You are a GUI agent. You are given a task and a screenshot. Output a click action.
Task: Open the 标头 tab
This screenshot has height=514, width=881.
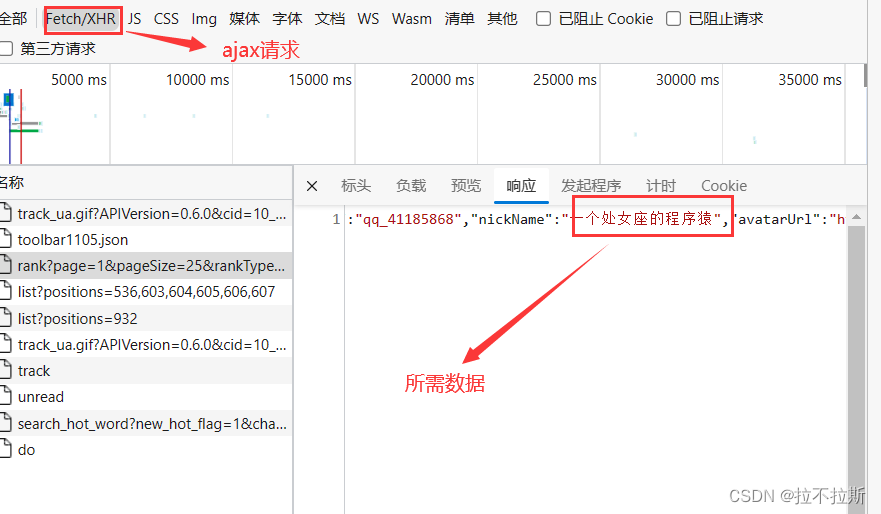(356, 186)
